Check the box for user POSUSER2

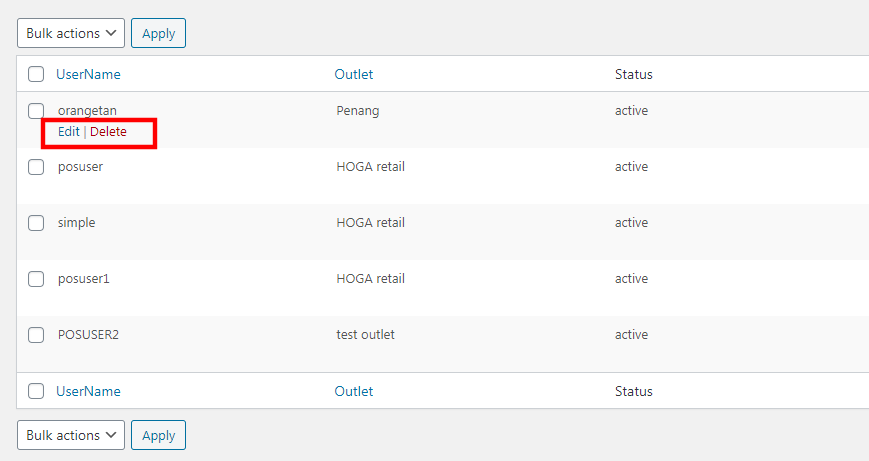(x=36, y=335)
